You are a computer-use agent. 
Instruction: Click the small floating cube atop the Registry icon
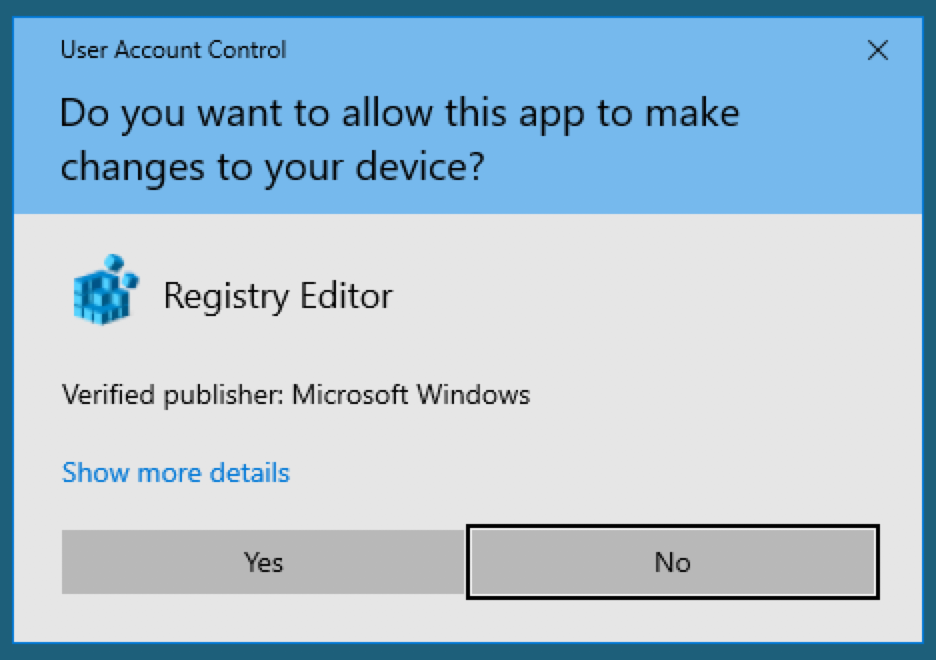pyautogui.click(x=113, y=263)
